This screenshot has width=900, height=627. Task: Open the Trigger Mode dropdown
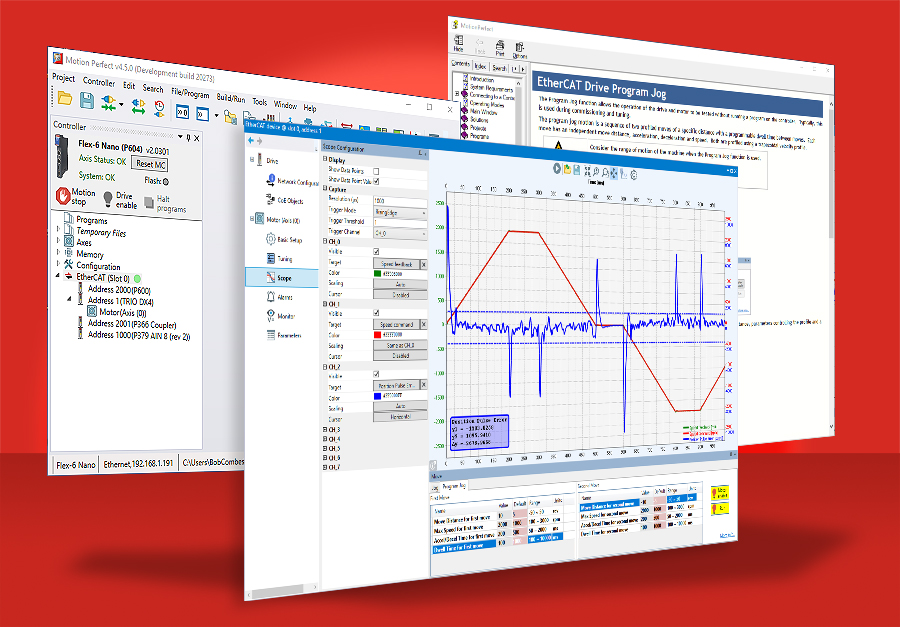pos(400,212)
